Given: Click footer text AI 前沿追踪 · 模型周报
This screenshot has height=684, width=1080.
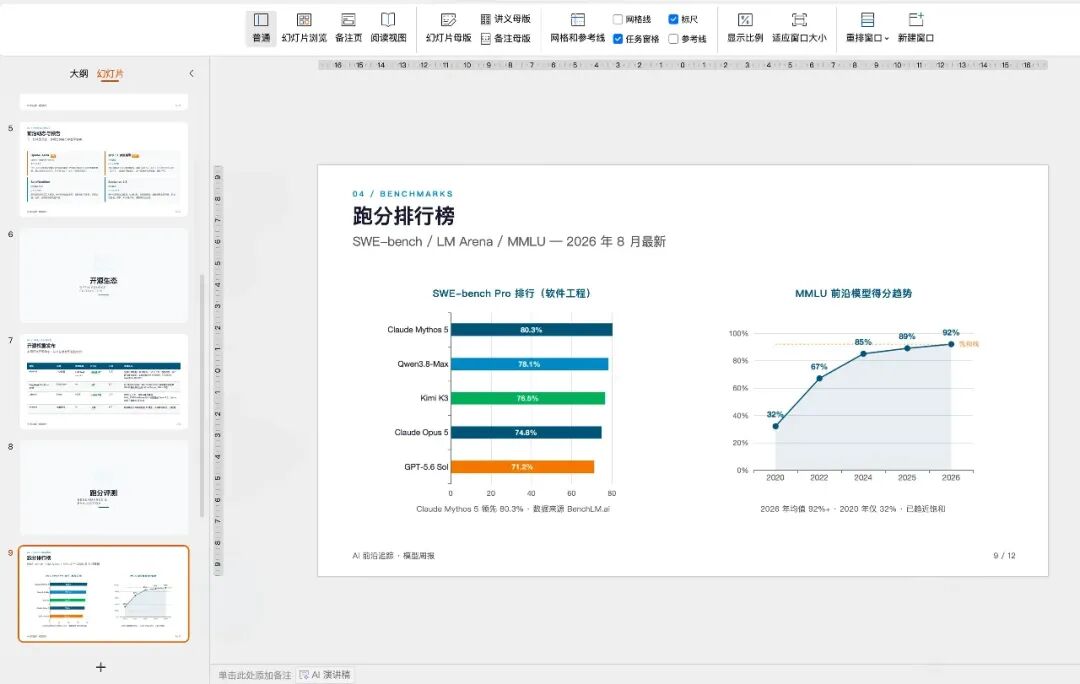Looking at the screenshot, I should click(393, 556).
